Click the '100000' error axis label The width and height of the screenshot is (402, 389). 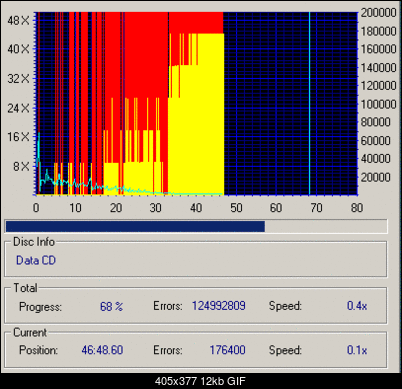(x=379, y=104)
